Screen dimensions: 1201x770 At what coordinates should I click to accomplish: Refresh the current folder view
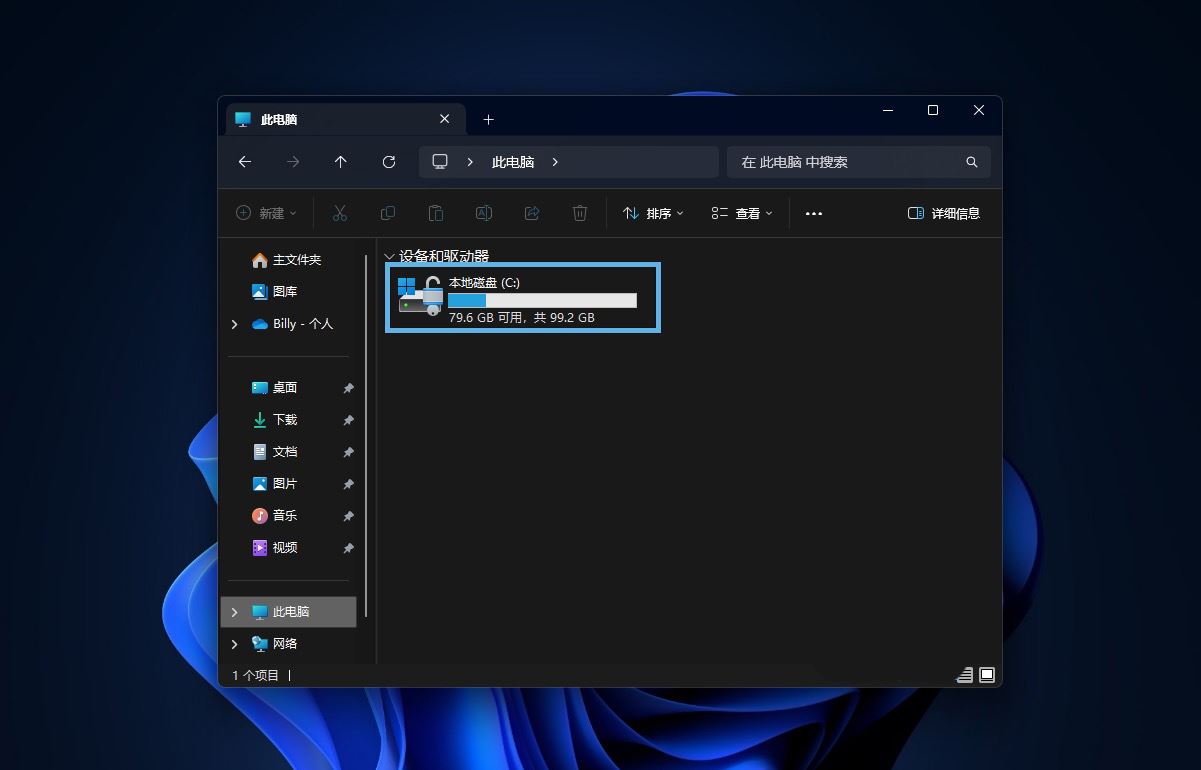[x=389, y=162]
